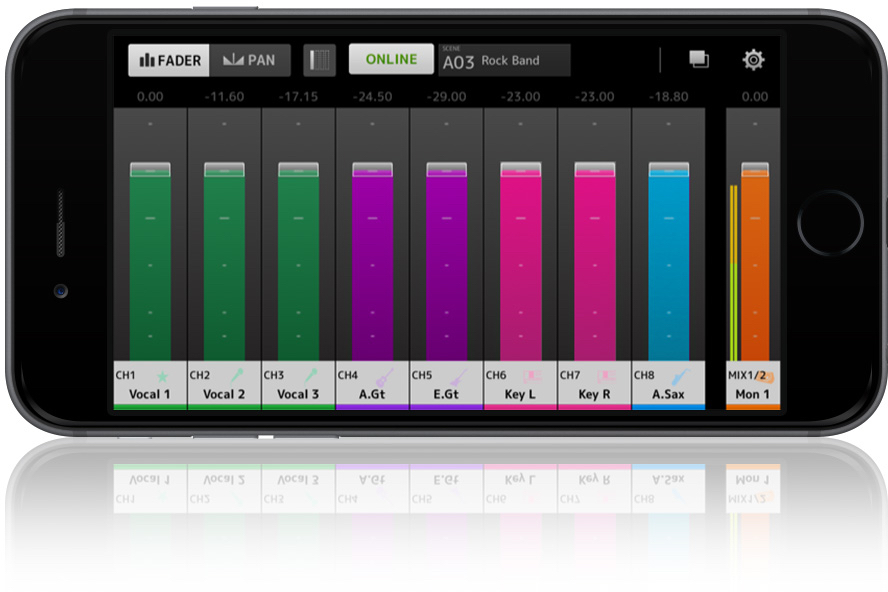Tap the guitar icon on CH4 A.Gt
The width and height of the screenshot is (888, 592).
point(385,376)
